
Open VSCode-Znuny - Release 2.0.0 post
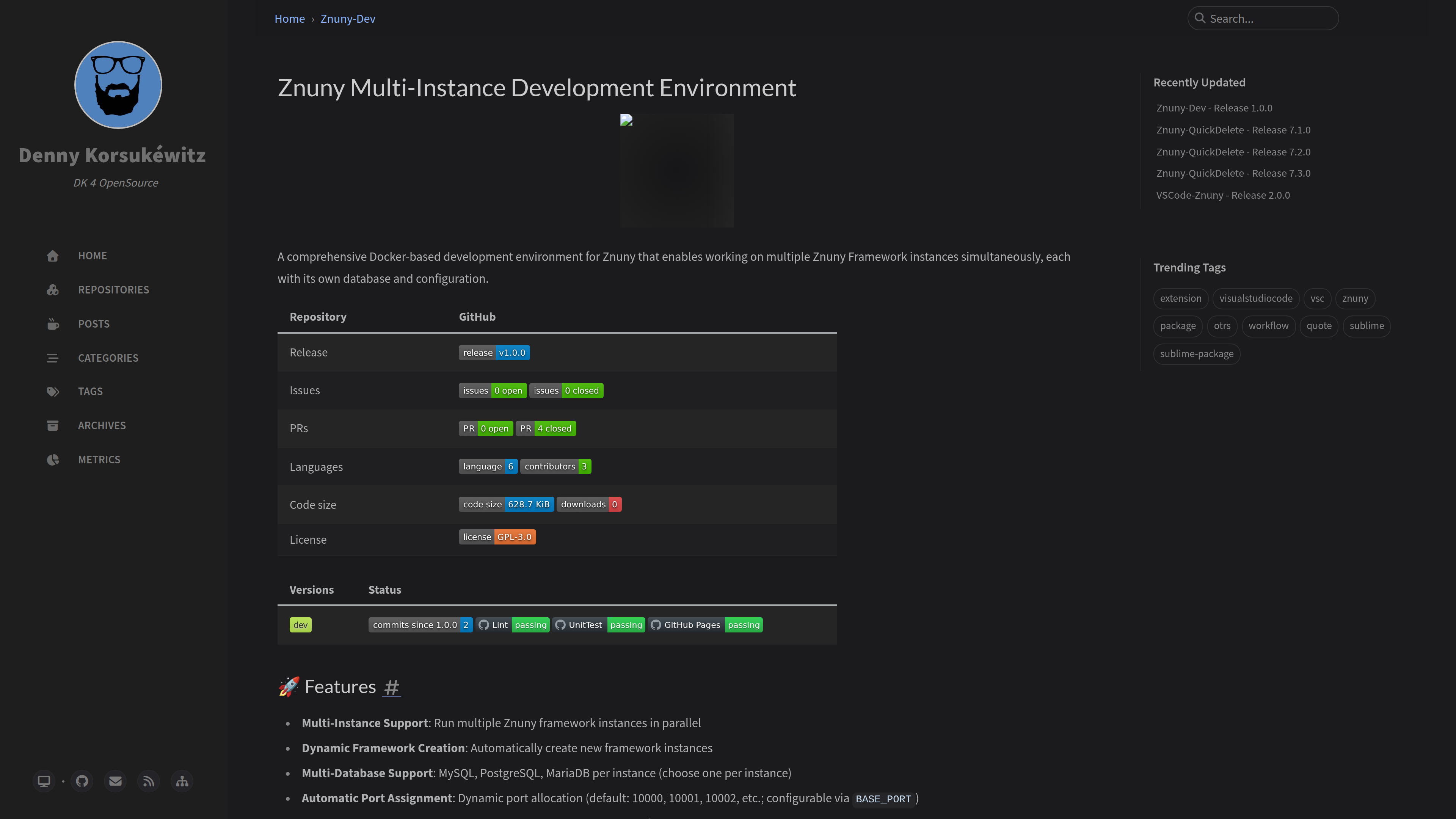1223,195
